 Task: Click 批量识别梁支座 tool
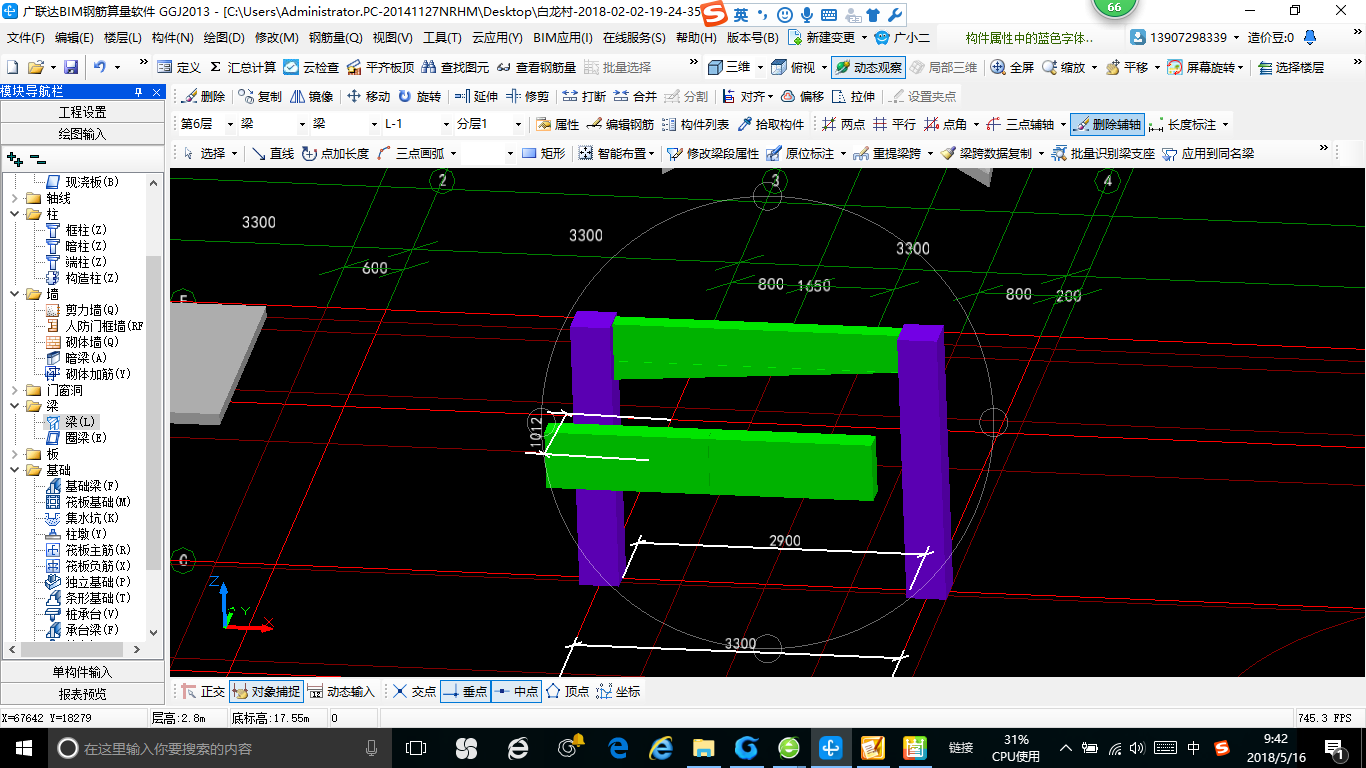click(x=1103, y=154)
